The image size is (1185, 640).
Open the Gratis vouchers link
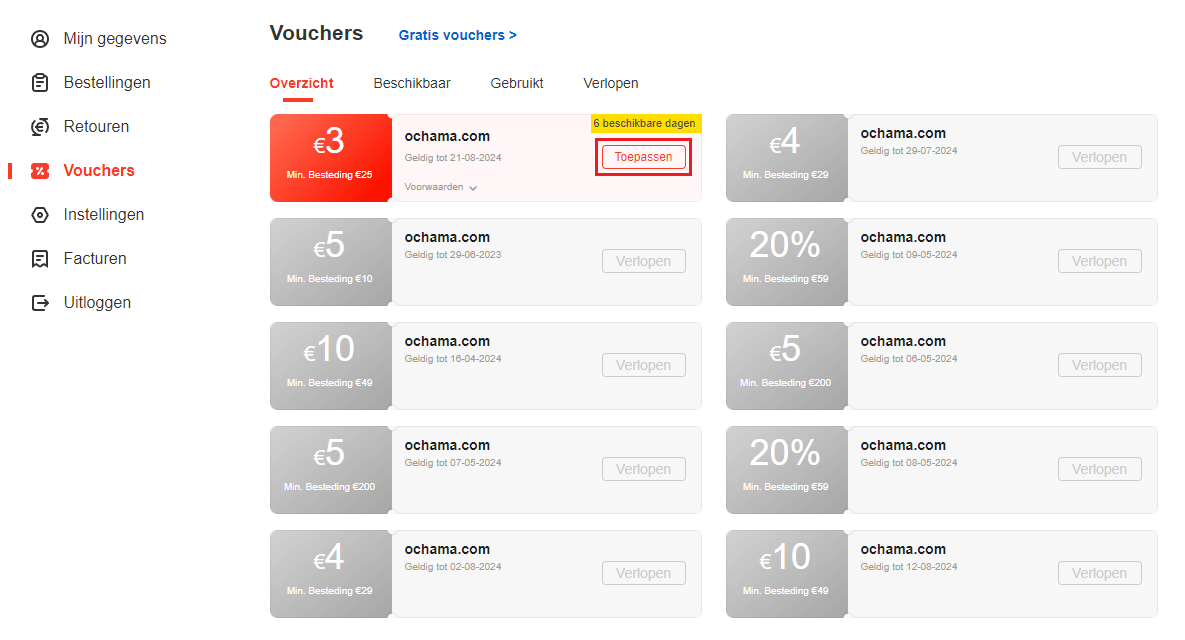(x=458, y=35)
